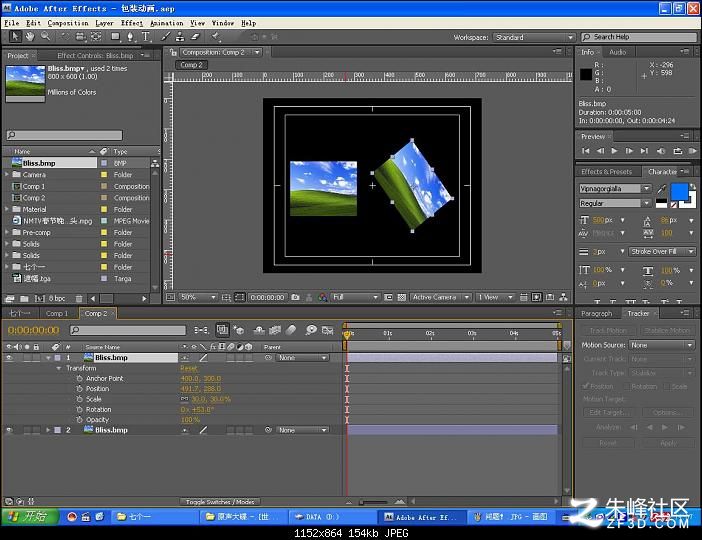
Task: Play the preview
Action: click(x=614, y=151)
